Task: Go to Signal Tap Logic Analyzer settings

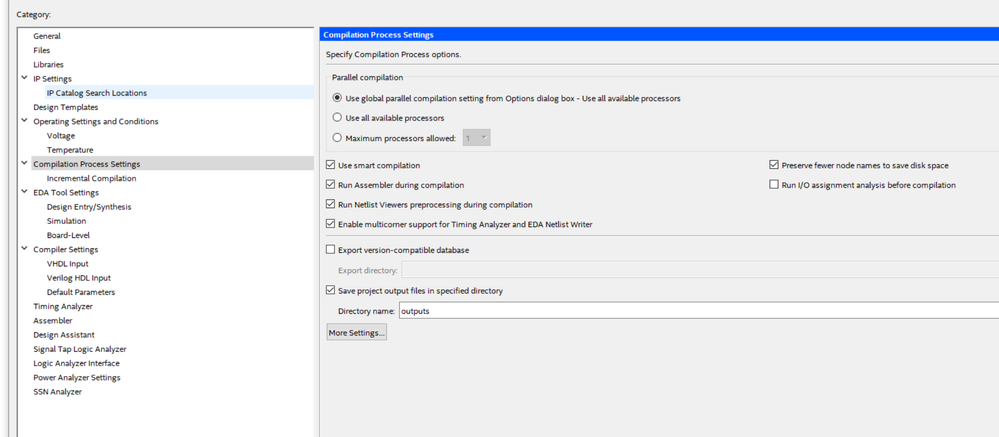Action: [80, 349]
